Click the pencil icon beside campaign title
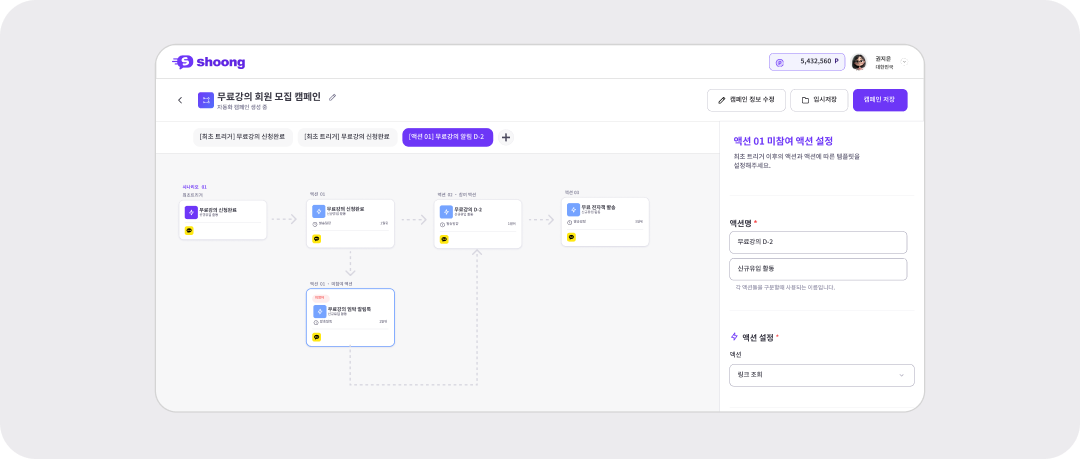Screen dimensions: 1080x459 [x=333, y=97]
